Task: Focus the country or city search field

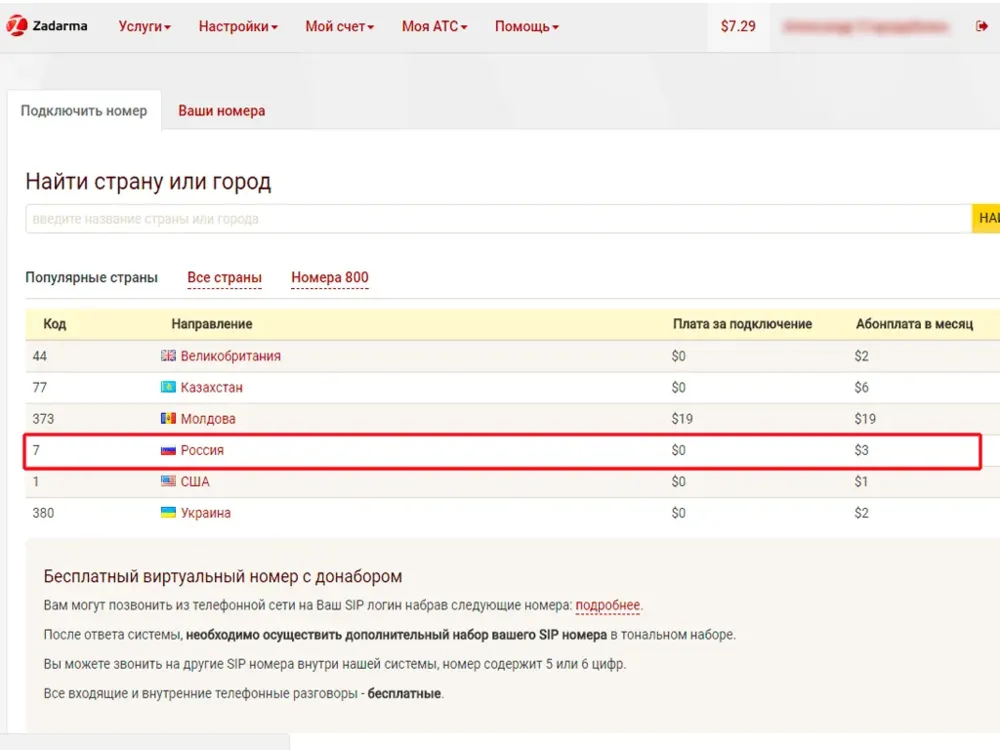Action: pos(498,219)
